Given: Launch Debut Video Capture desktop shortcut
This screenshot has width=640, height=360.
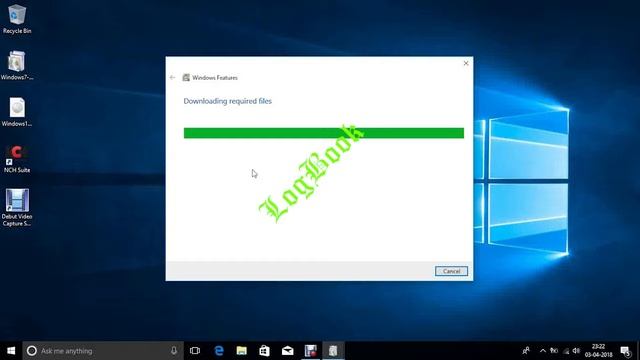Looking at the screenshot, I should [x=17, y=207].
